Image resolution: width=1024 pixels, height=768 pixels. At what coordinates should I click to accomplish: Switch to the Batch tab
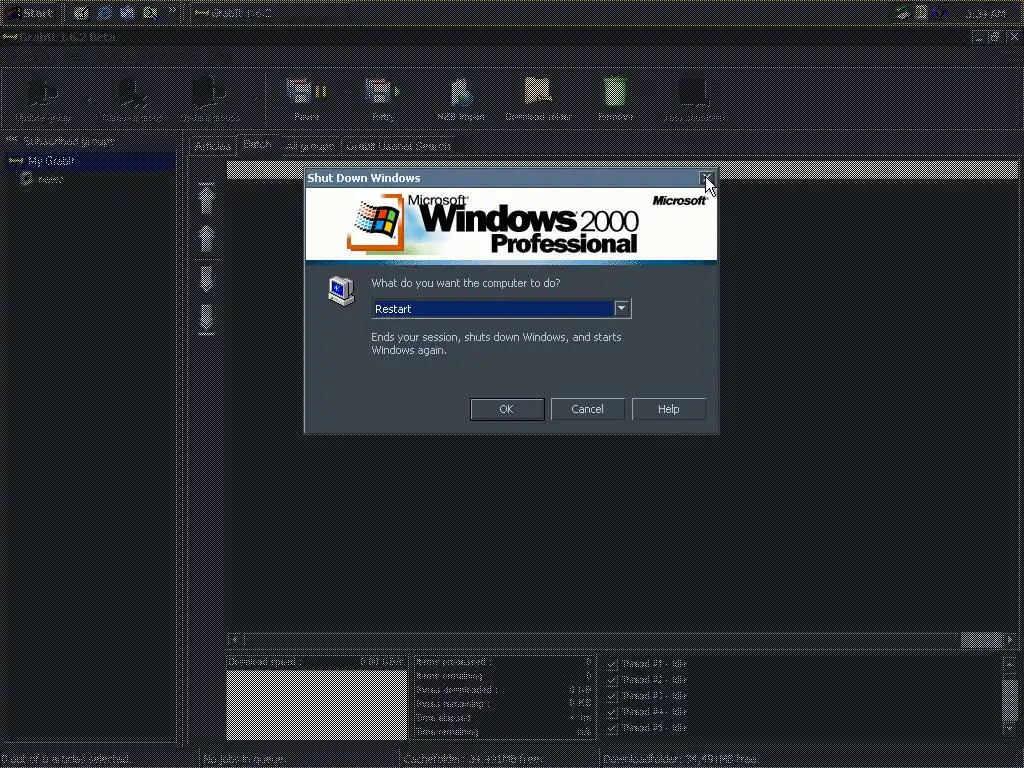tap(257, 144)
